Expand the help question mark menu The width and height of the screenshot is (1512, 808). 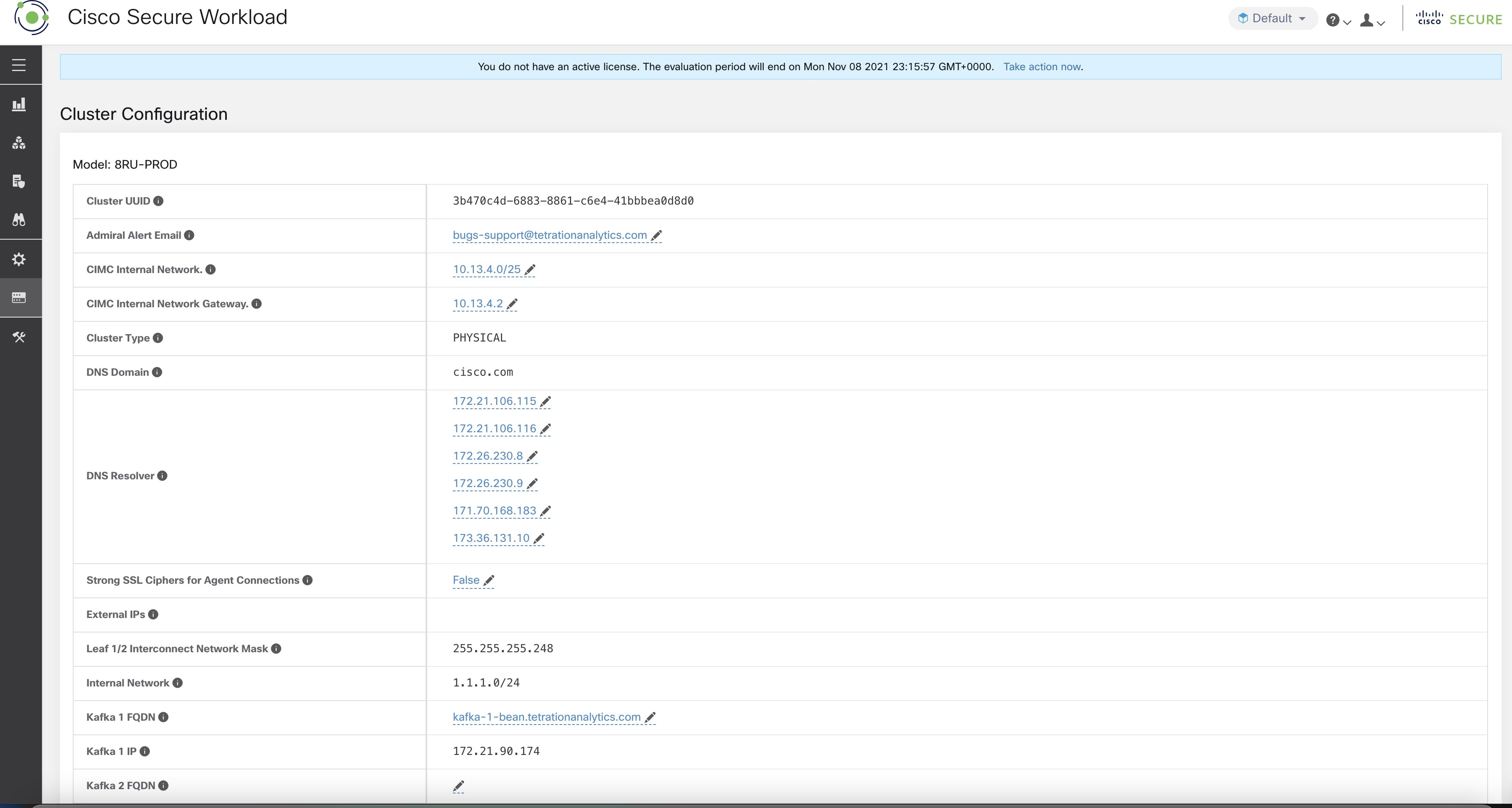1338,21
